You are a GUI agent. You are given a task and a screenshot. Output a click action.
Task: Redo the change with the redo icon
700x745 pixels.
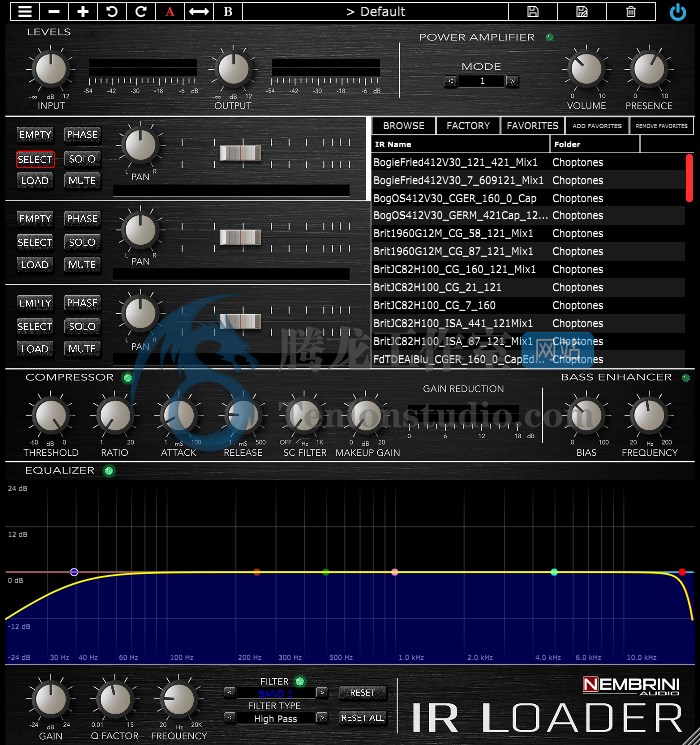[x=141, y=11]
